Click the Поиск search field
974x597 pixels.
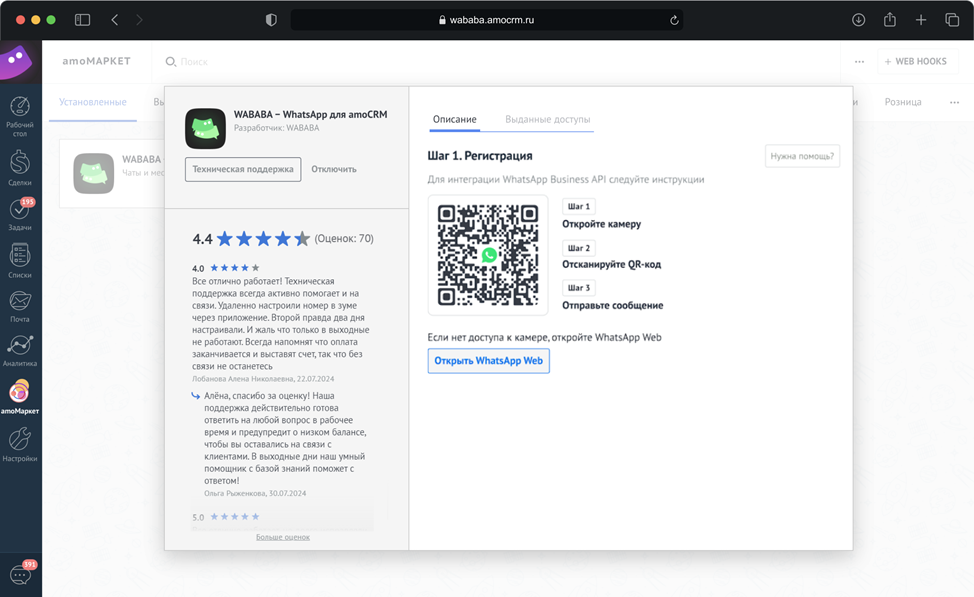tap(194, 62)
